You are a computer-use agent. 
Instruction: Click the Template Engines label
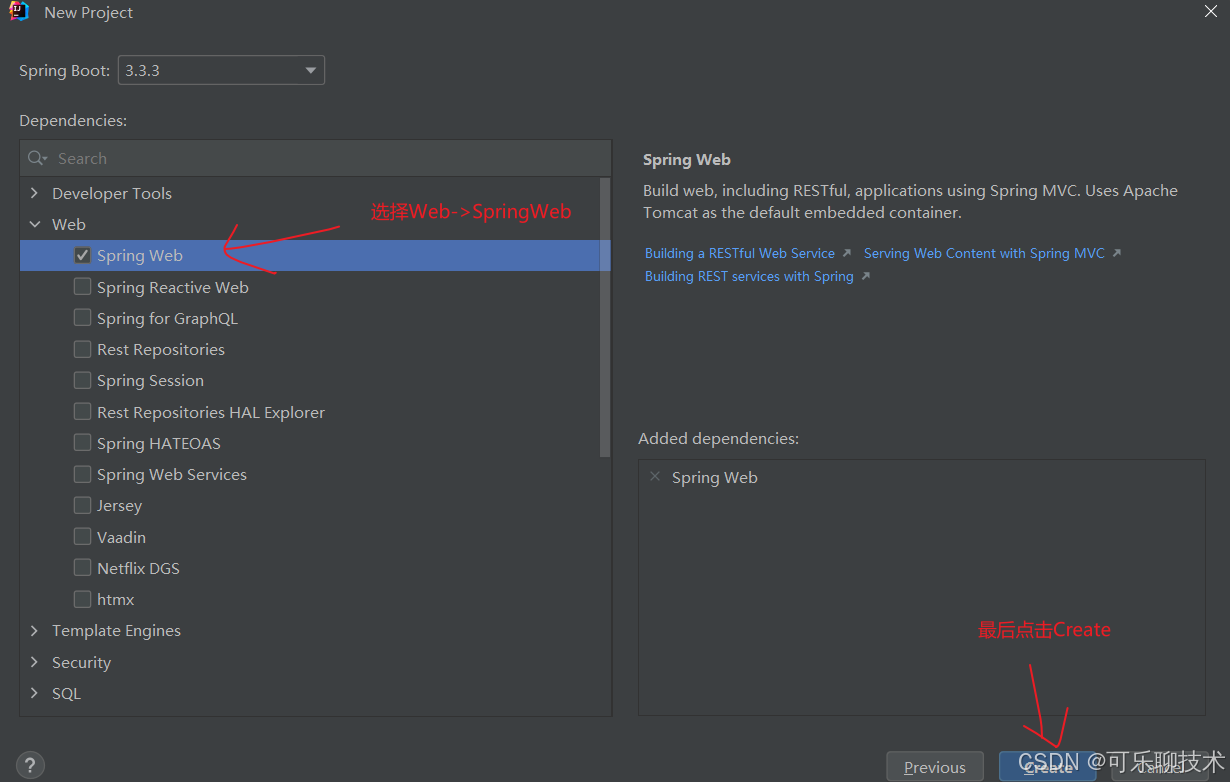(x=116, y=630)
